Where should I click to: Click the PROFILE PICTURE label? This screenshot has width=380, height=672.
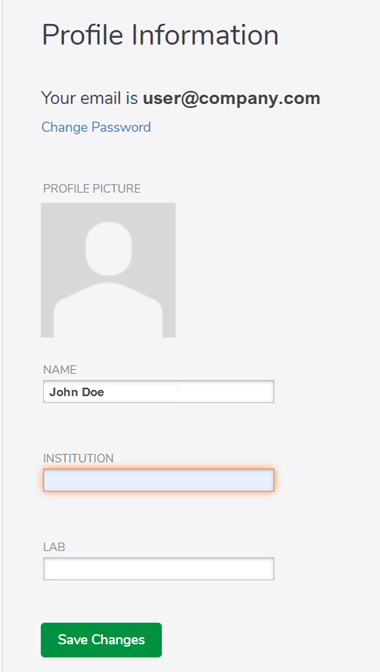click(92, 189)
